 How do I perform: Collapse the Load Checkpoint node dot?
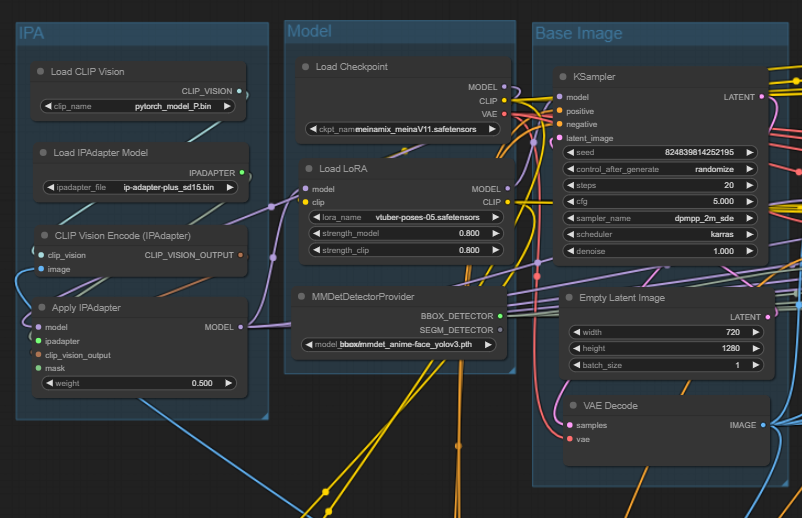click(x=305, y=66)
